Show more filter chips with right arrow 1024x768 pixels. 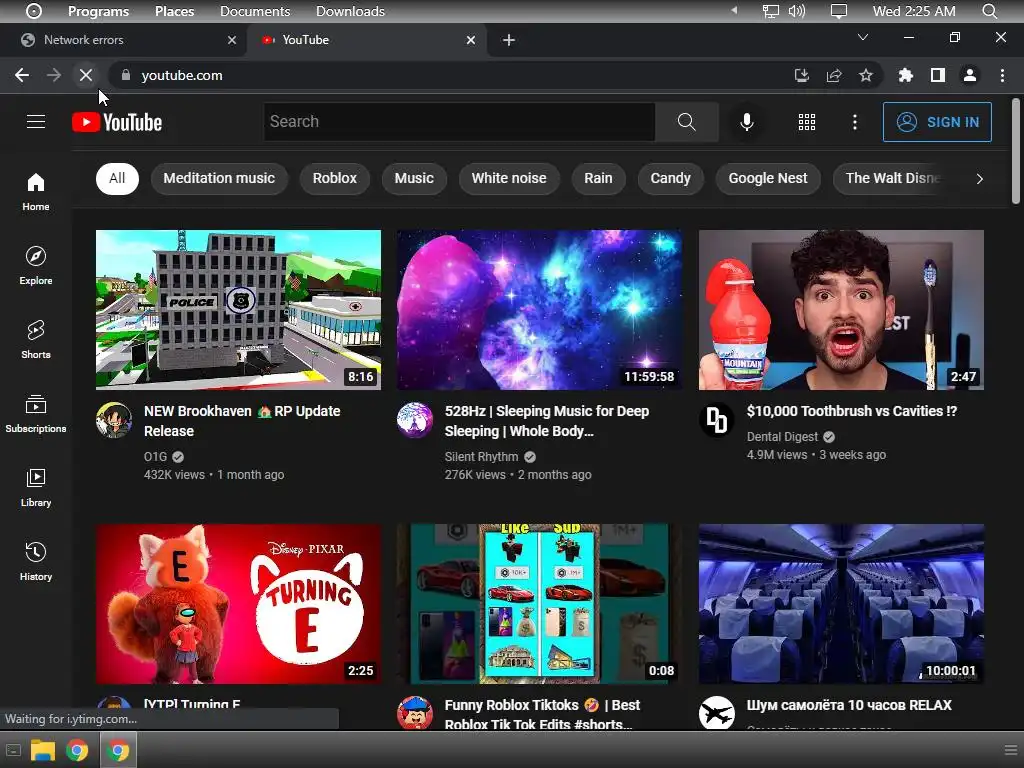coord(979,179)
